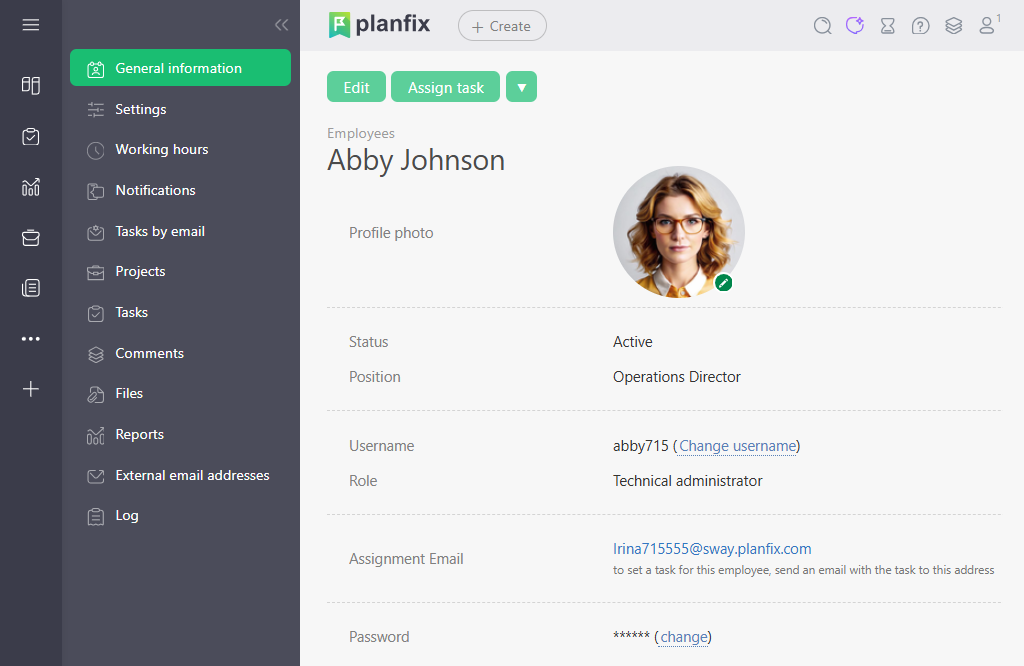Show more sections via three dots icon
The width and height of the screenshot is (1024, 666).
tap(31, 339)
